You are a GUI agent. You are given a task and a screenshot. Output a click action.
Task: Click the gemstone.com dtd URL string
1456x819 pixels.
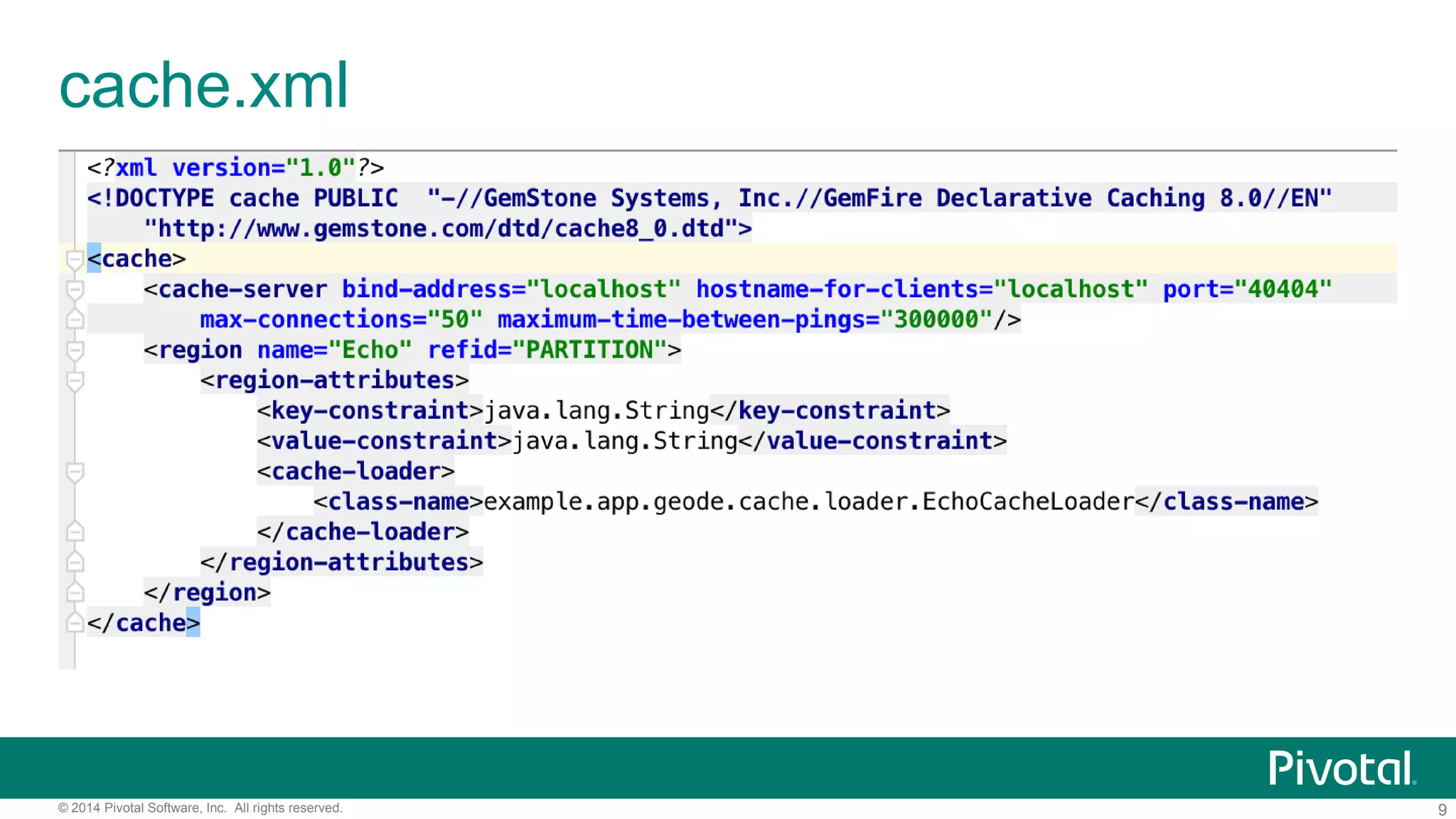click(x=448, y=228)
